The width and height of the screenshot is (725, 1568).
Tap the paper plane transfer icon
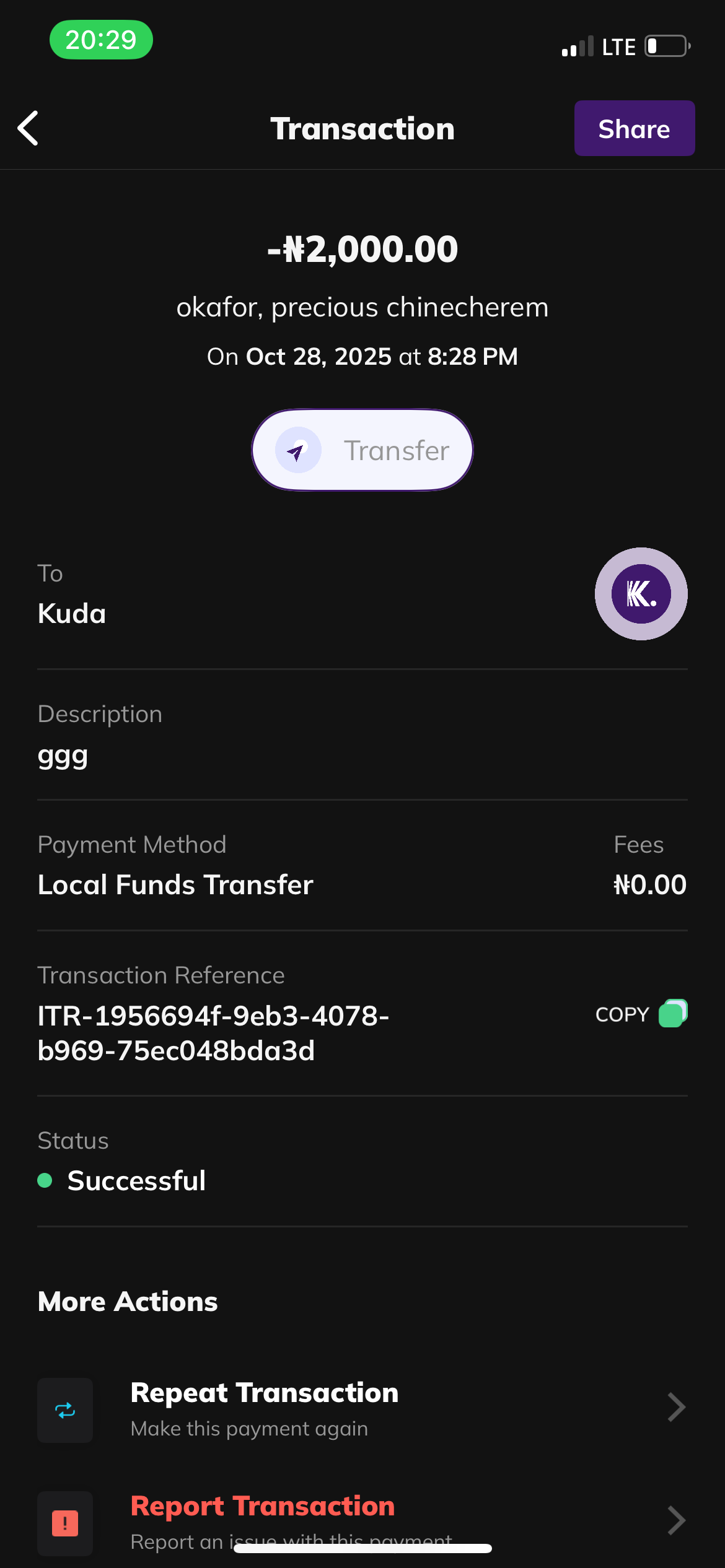(298, 450)
